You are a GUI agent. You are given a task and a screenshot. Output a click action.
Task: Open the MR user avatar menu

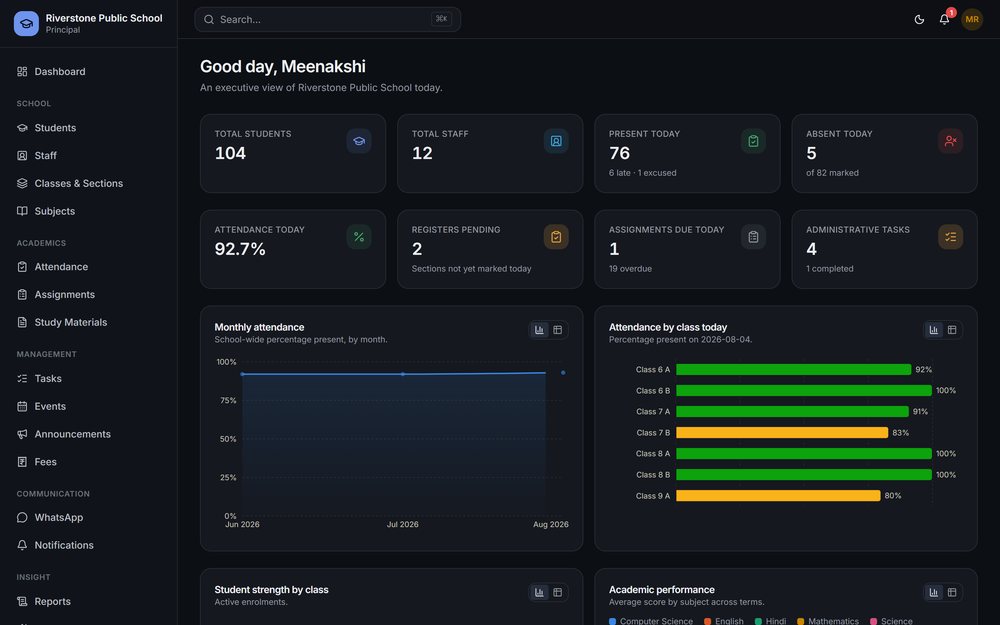[972, 20]
